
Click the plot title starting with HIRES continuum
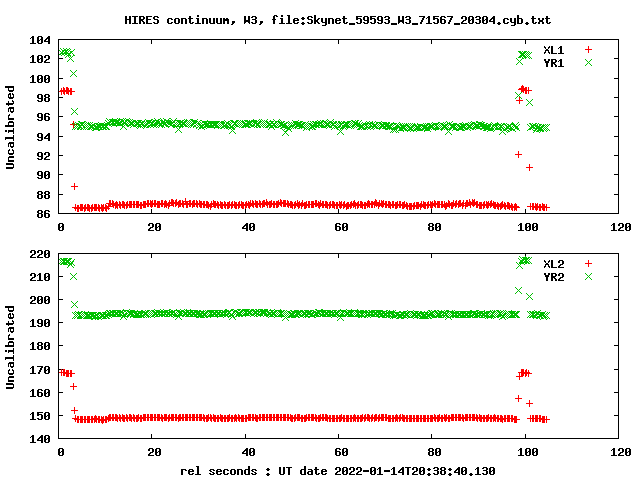point(338,20)
